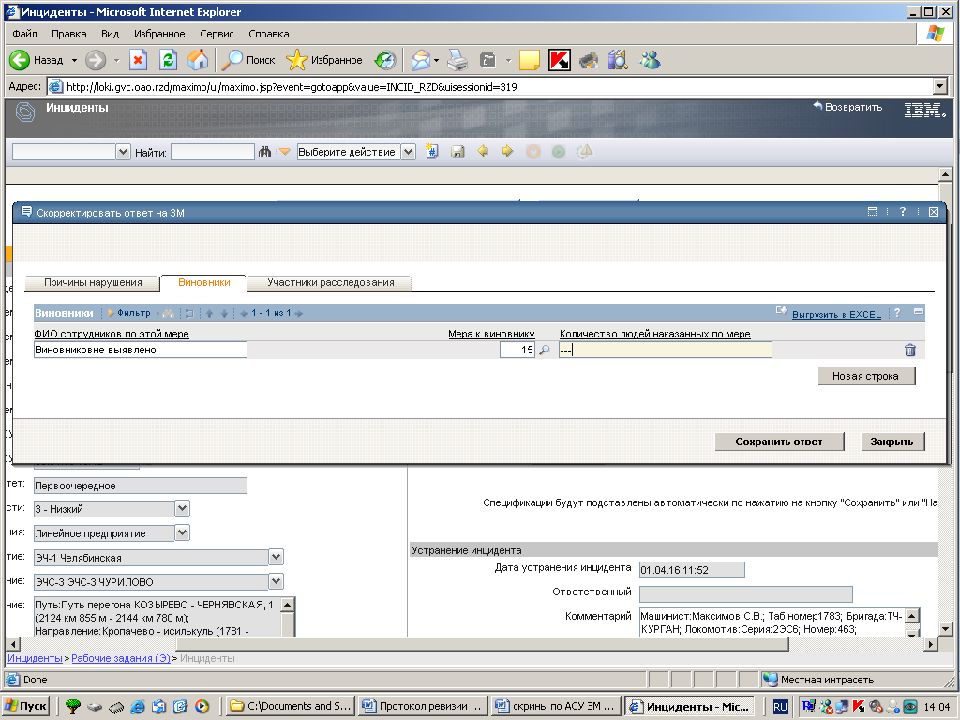Viewport: 960px width, 720px height.
Task: Click the yellow note icon in browser toolbar
Action: click(x=529, y=60)
